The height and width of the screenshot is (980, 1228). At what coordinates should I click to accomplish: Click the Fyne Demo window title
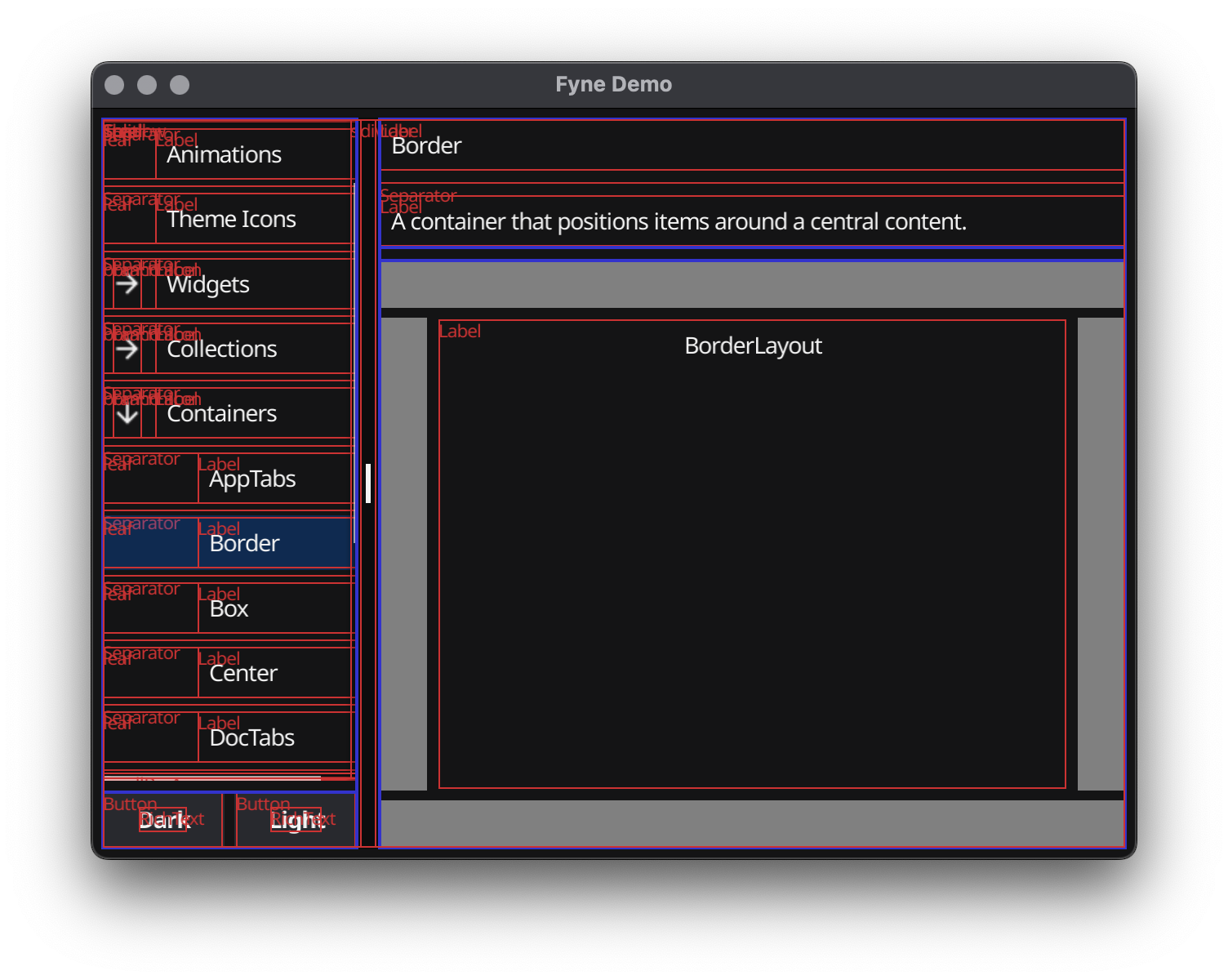614,84
